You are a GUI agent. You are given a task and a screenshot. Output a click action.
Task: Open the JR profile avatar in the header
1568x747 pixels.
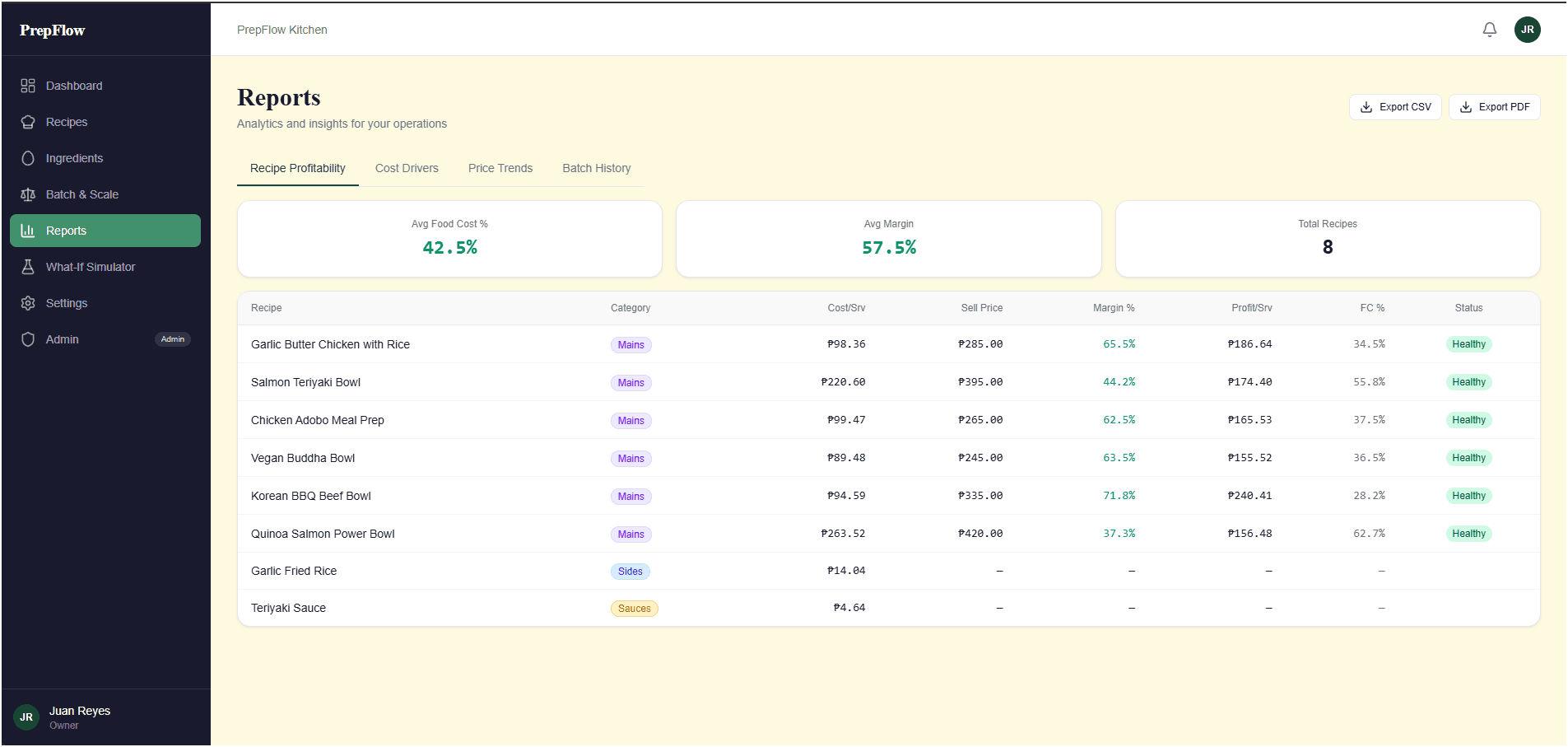1527,29
